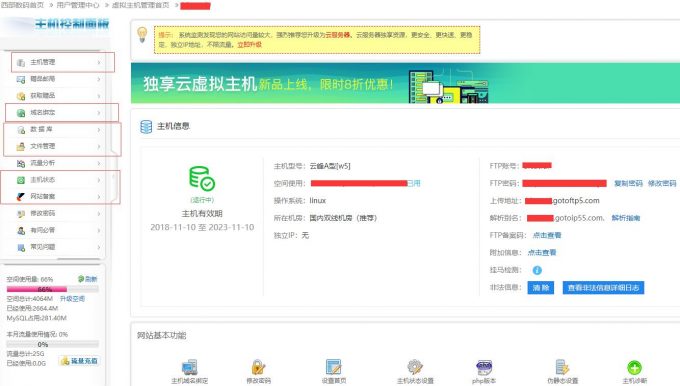Click the green running-status host icon

click(202, 178)
